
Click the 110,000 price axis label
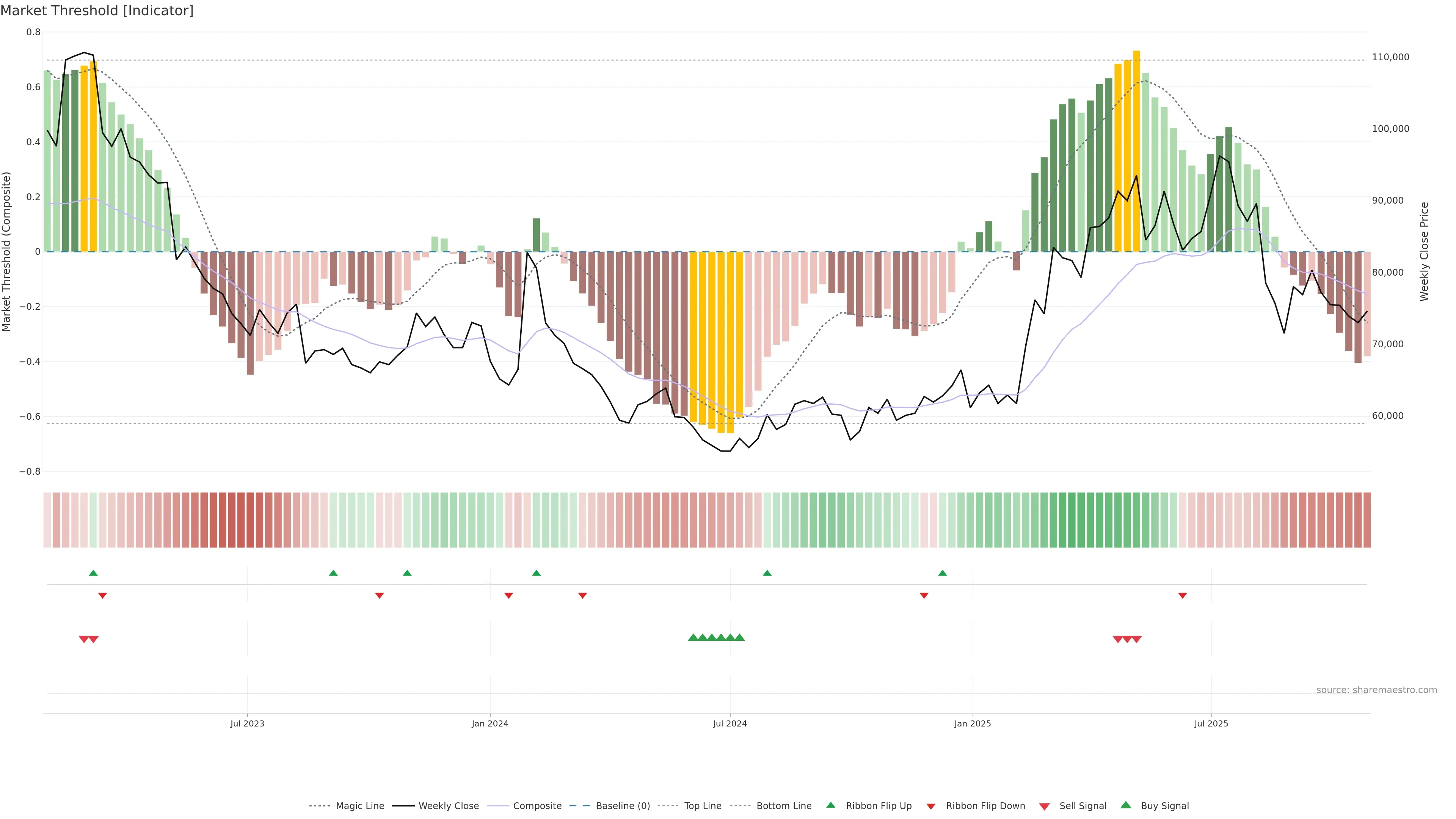click(1390, 57)
